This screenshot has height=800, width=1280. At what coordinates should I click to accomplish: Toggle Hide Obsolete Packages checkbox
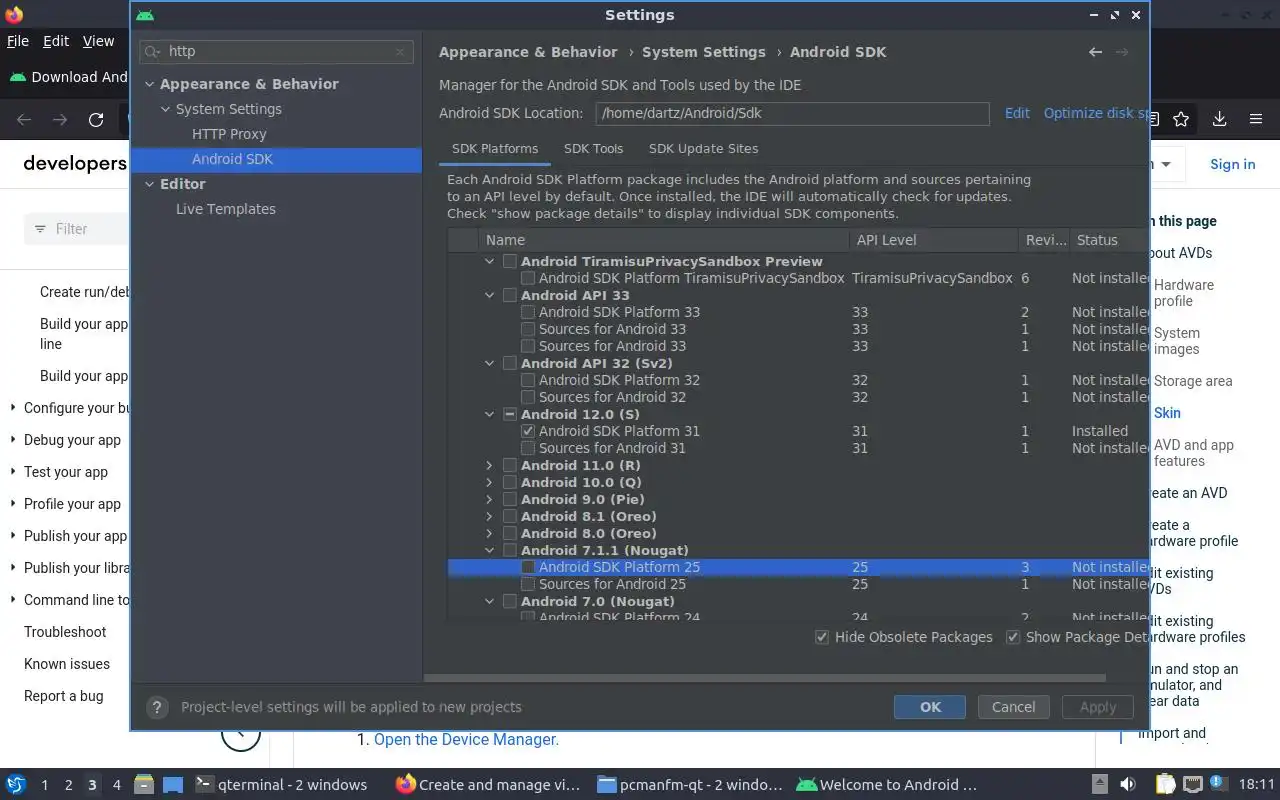822,637
